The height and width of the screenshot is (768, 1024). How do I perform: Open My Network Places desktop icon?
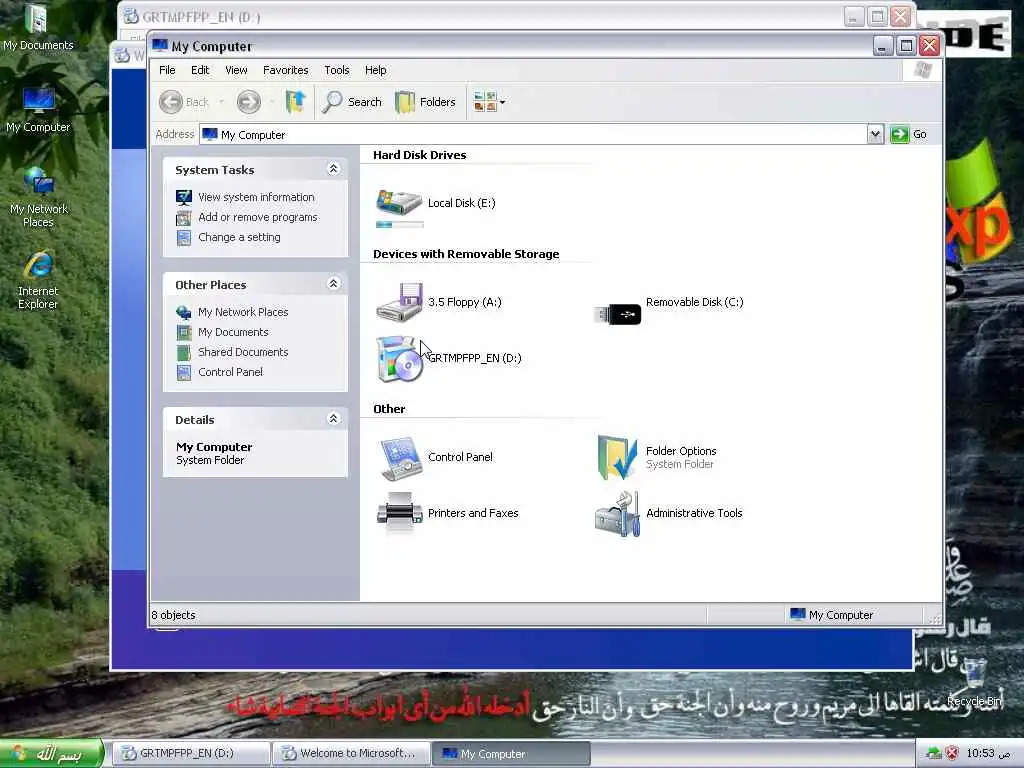coord(39,197)
